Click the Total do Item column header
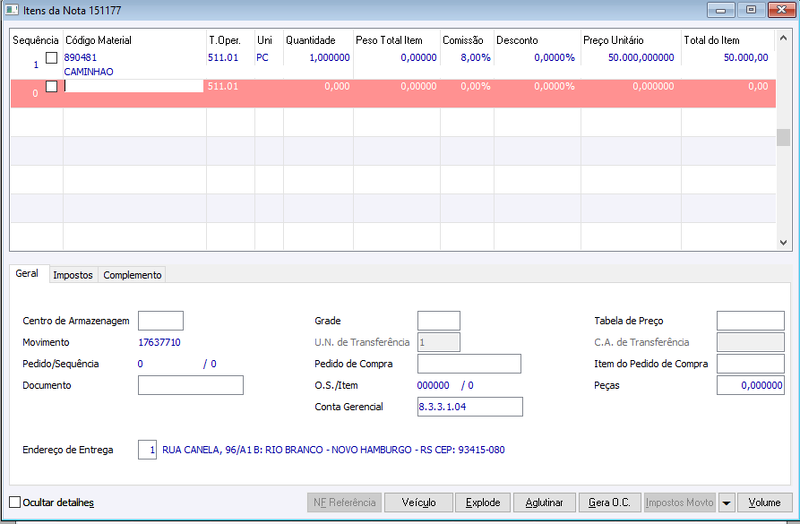Image resolution: width=800 pixels, height=524 pixels. click(712, 40)
